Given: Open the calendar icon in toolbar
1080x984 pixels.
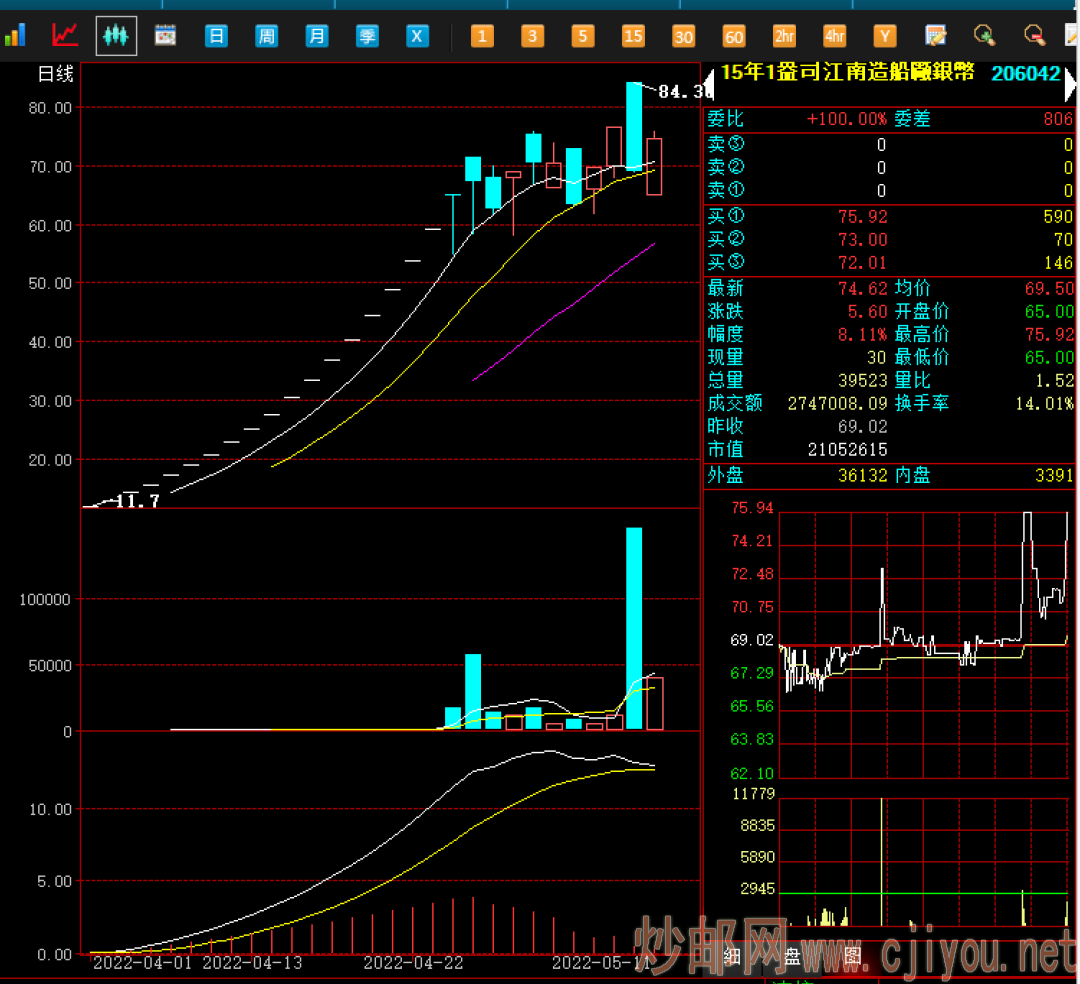Looking at the screenshot, I should 165,37.
